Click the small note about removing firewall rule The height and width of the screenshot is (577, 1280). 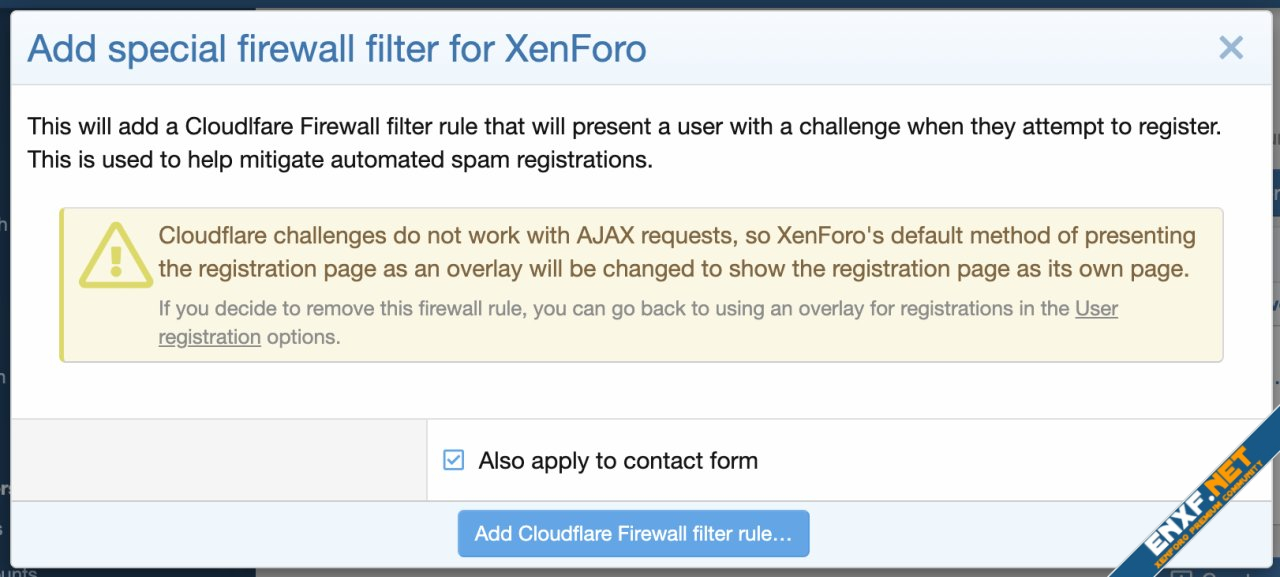point(614,309)
